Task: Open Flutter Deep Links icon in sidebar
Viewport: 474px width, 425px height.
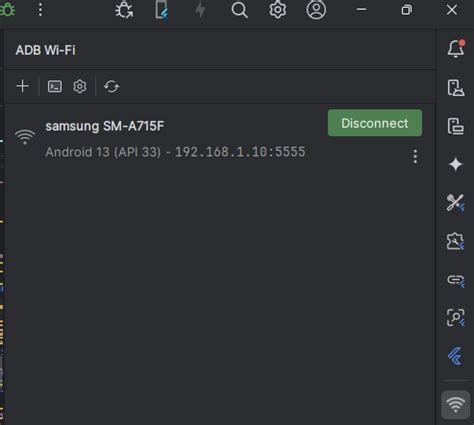Action: coord(455,280)
